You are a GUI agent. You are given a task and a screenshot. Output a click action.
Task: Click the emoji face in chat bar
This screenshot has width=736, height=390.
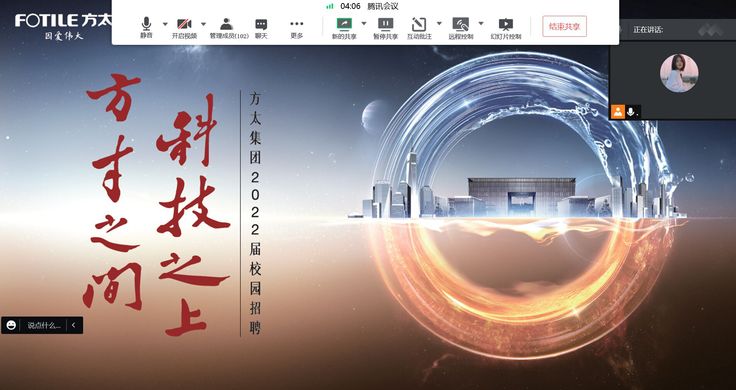pos(11,325)
